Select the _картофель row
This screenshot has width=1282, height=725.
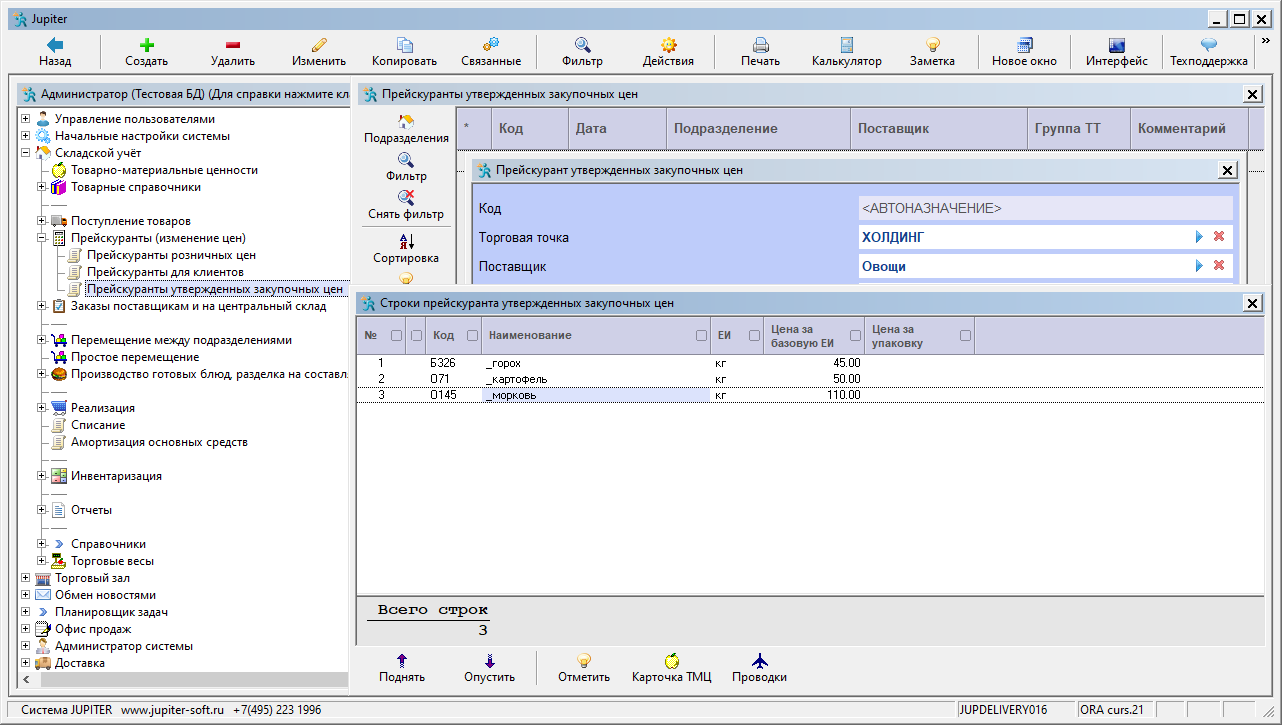click(810, 379)
